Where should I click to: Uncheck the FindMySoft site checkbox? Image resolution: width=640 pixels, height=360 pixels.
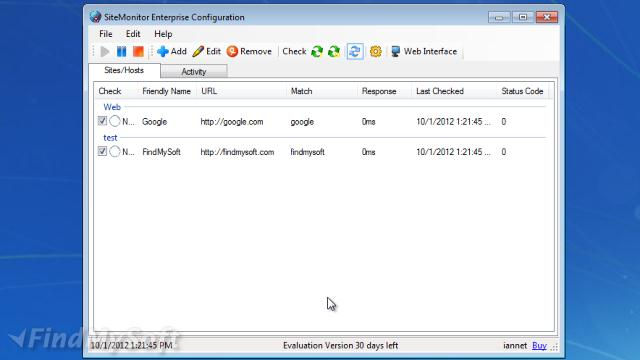pyautogui.click(x=102, y=152)
